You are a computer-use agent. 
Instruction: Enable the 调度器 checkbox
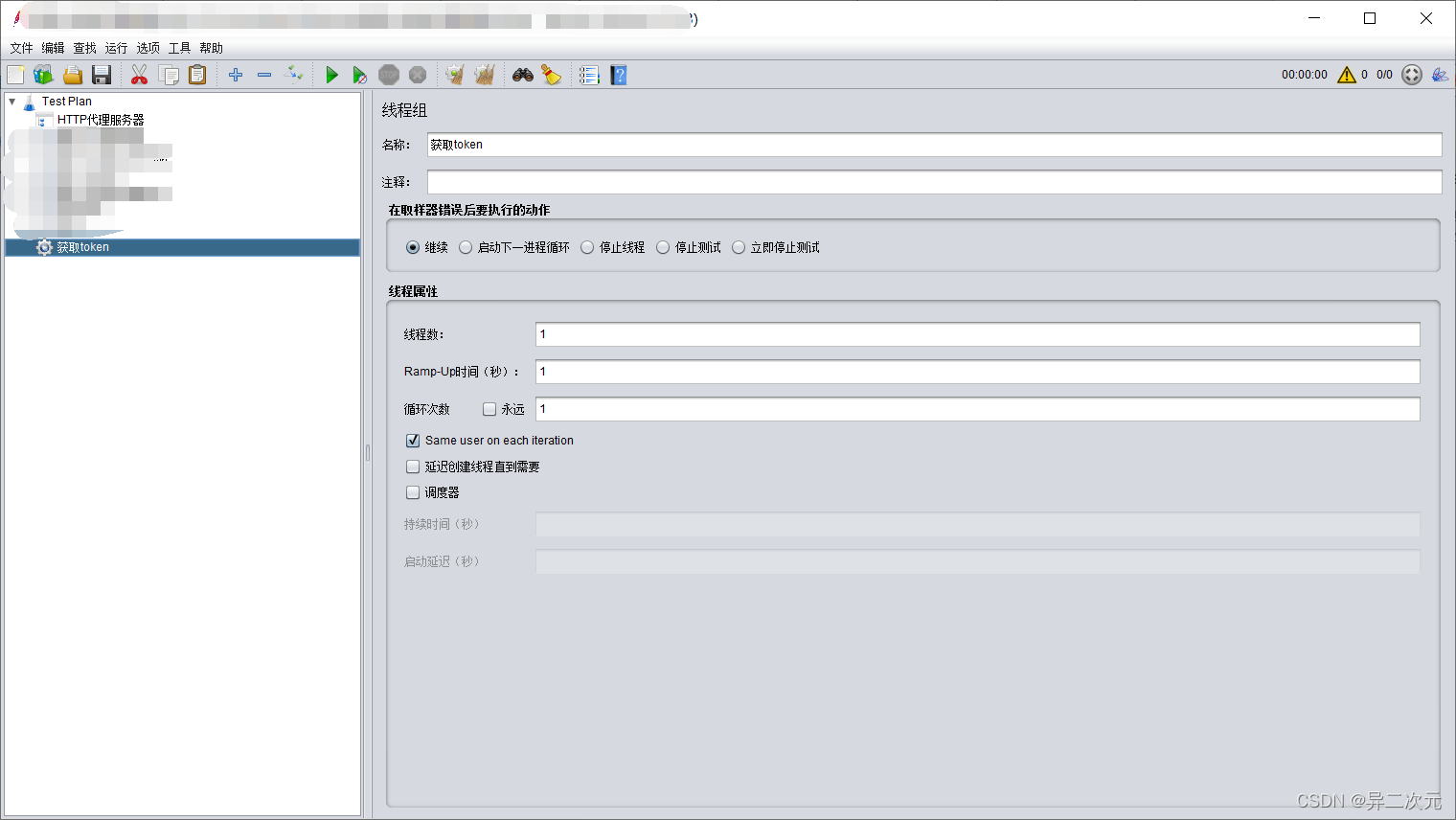pyautogui.click(x=413, y=492)
